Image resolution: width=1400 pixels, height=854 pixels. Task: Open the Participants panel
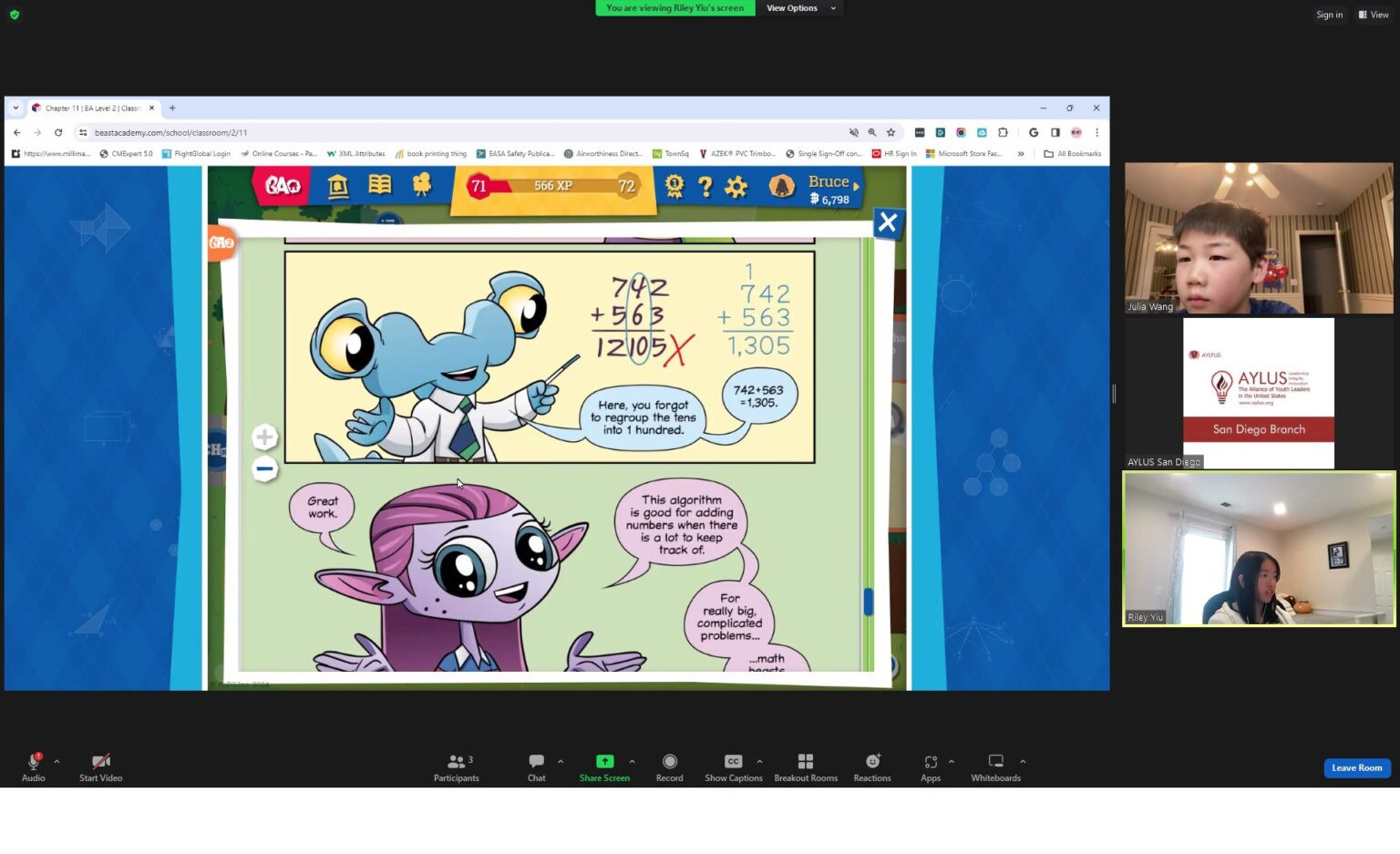click(x=456, y=767)
